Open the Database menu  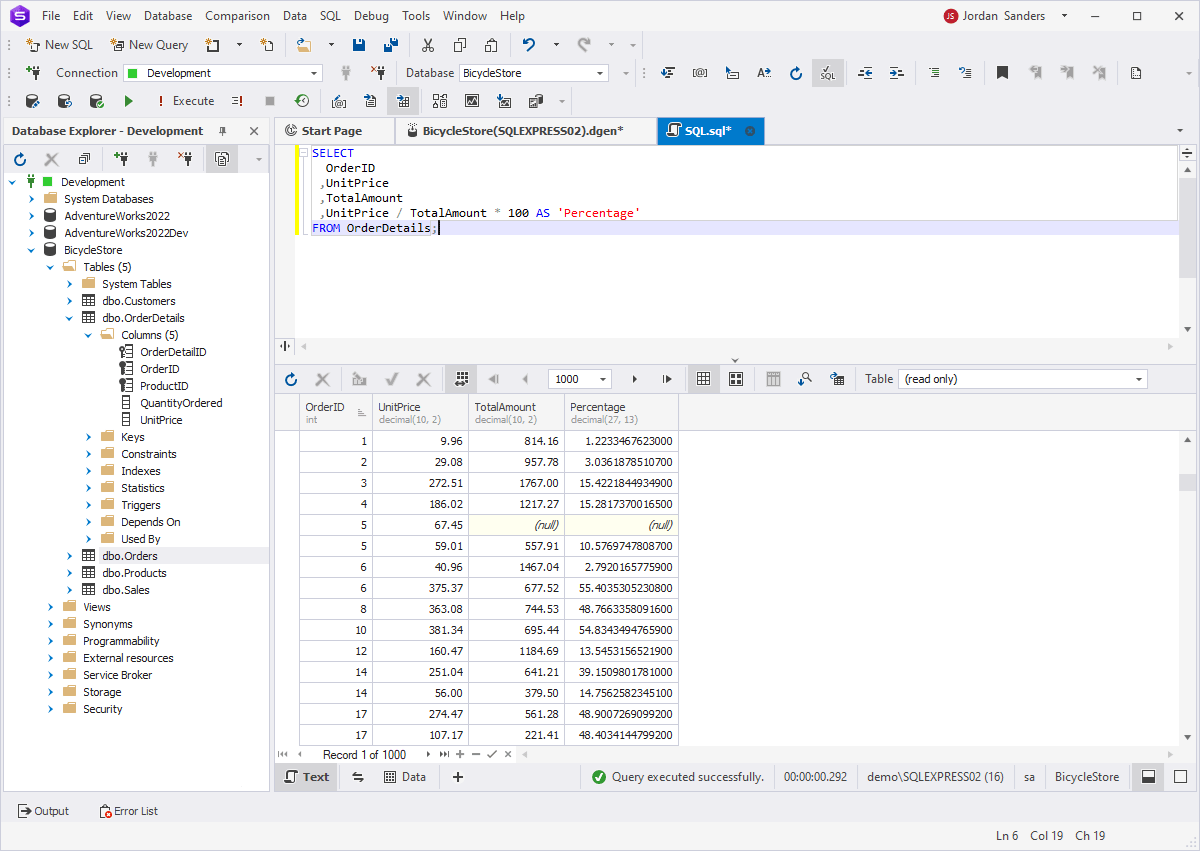pos(168,16)
